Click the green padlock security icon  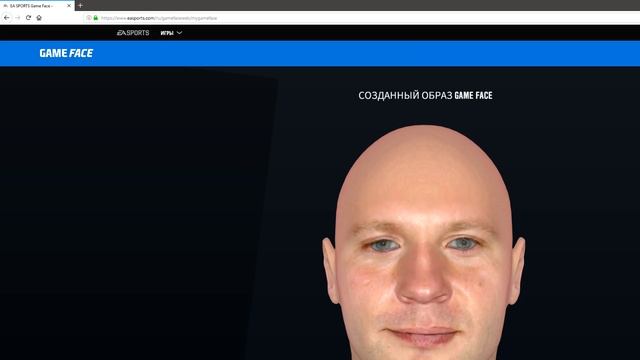96,18
